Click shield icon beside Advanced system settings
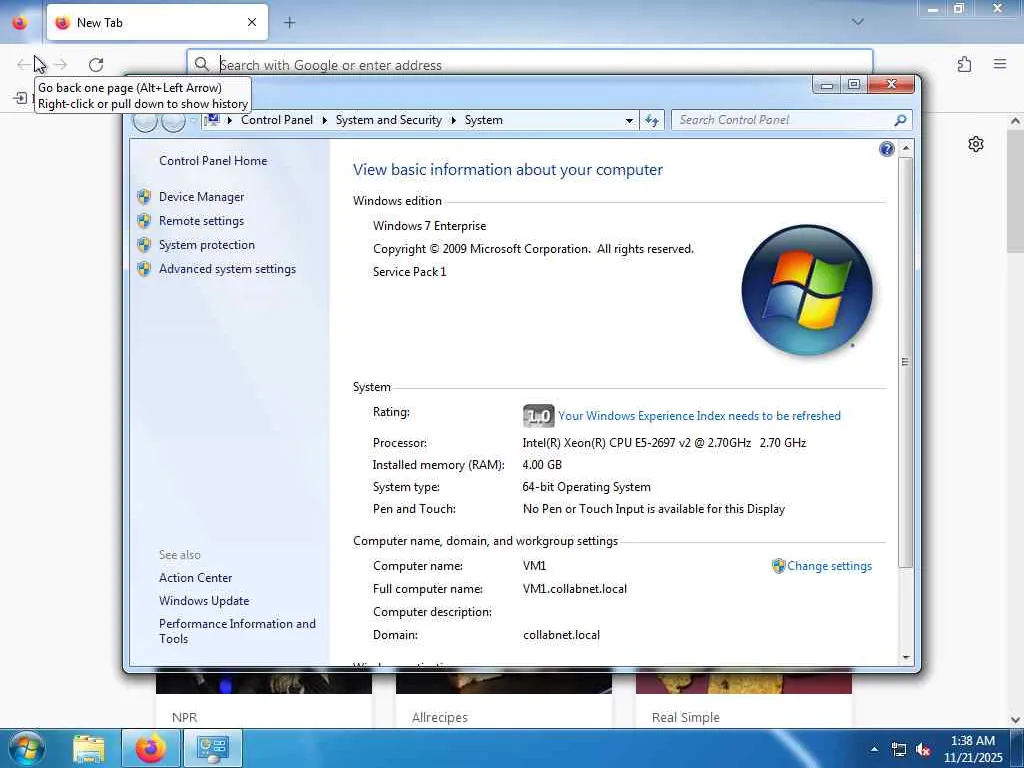 [x=144, y=269]
